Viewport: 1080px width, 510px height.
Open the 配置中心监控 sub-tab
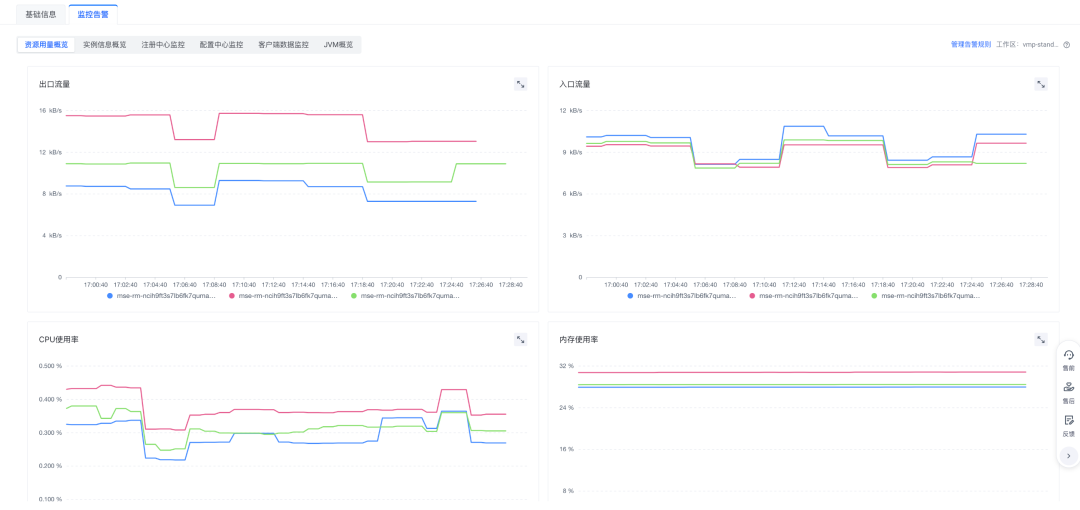click(x=221, y=45)
